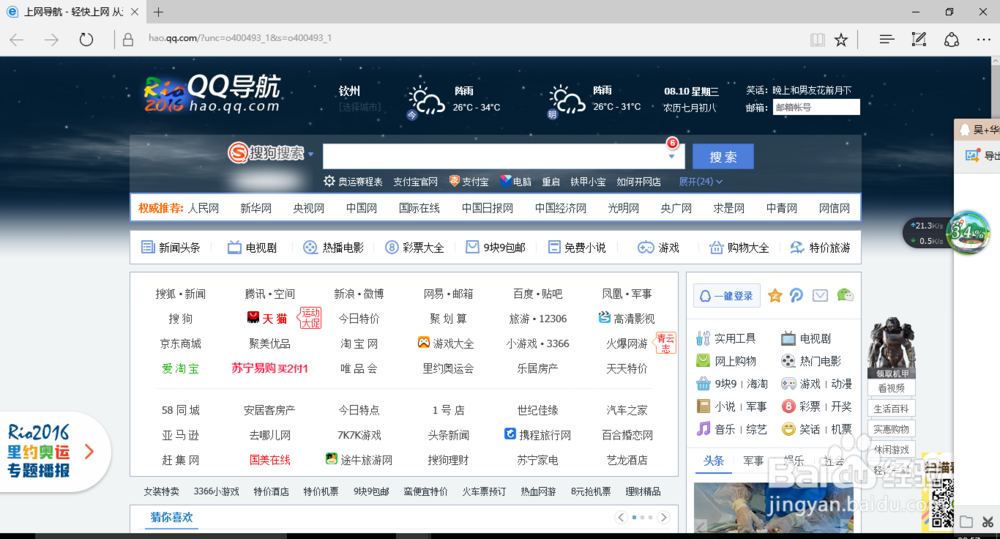Open the share icon in browser toolbar
The image size is (1000, 539).
pos(952,40)
